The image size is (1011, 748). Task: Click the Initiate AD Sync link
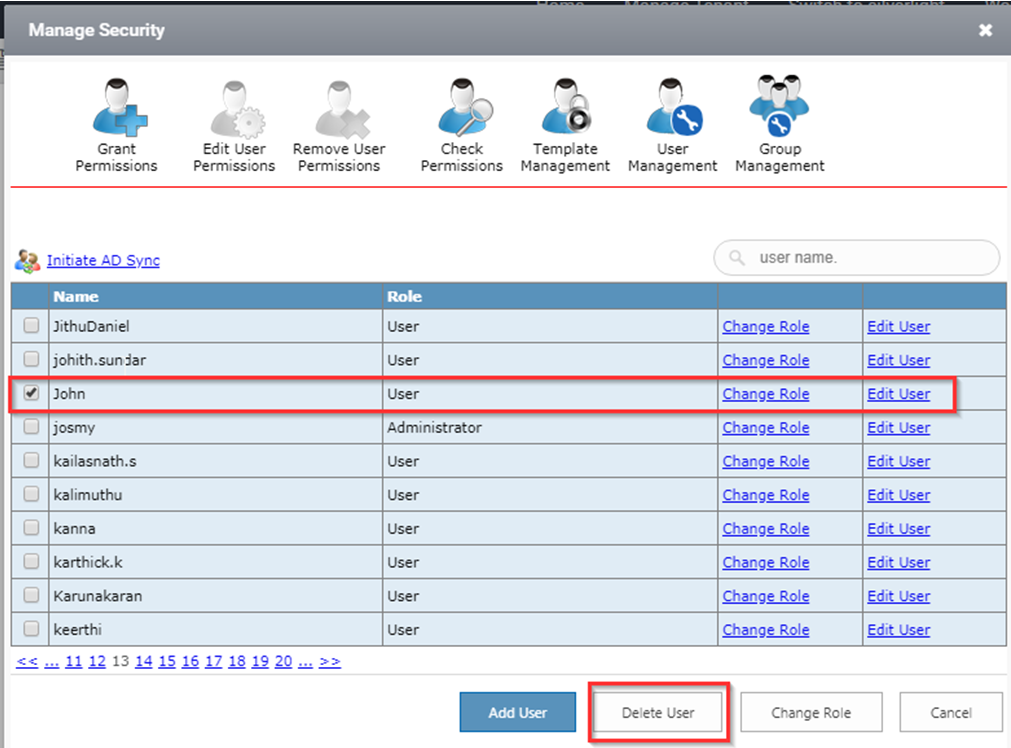[x=103, y=261]
